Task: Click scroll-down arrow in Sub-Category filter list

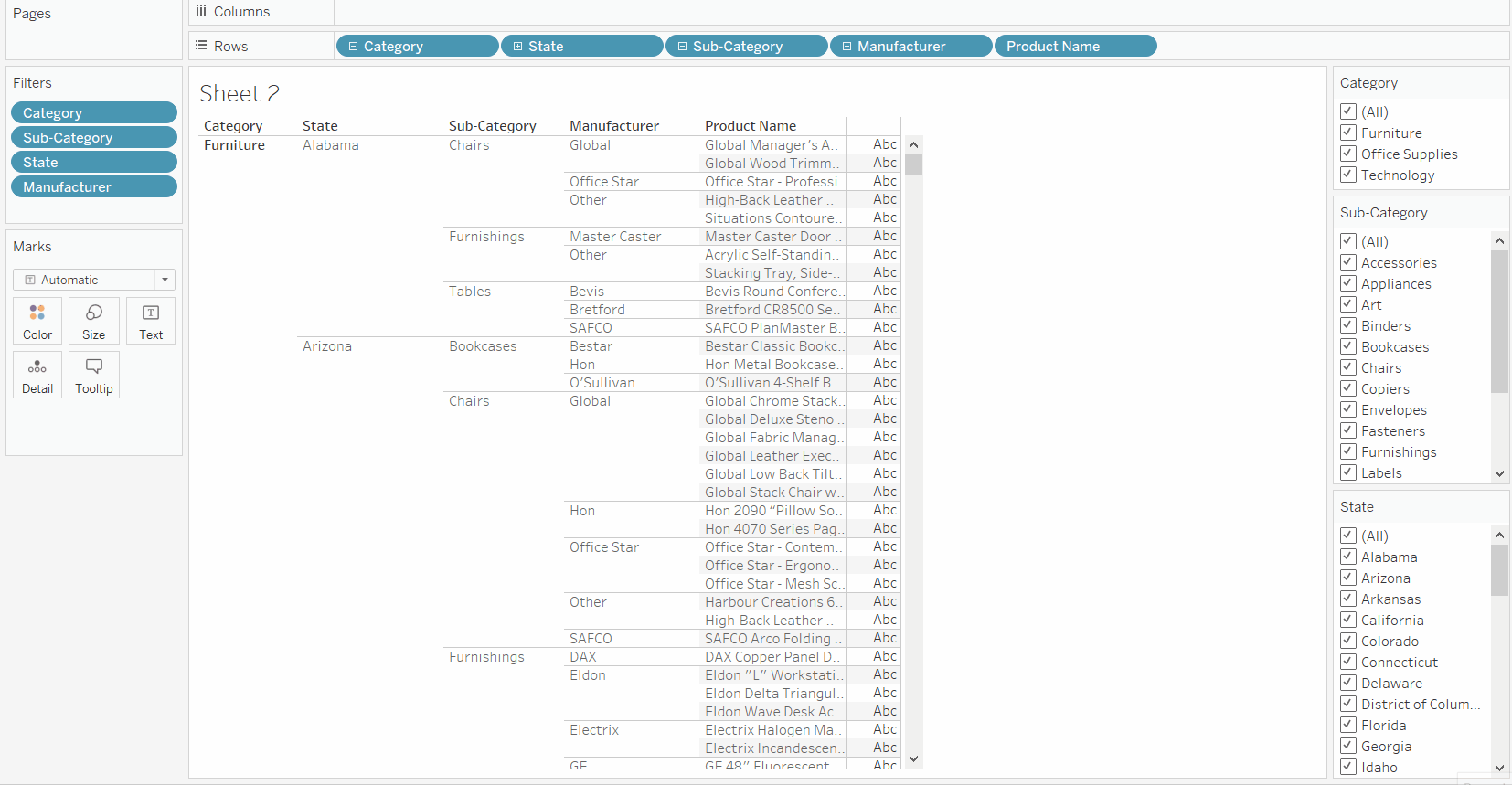Action: pyautogui.click(x=1499, y=474)
